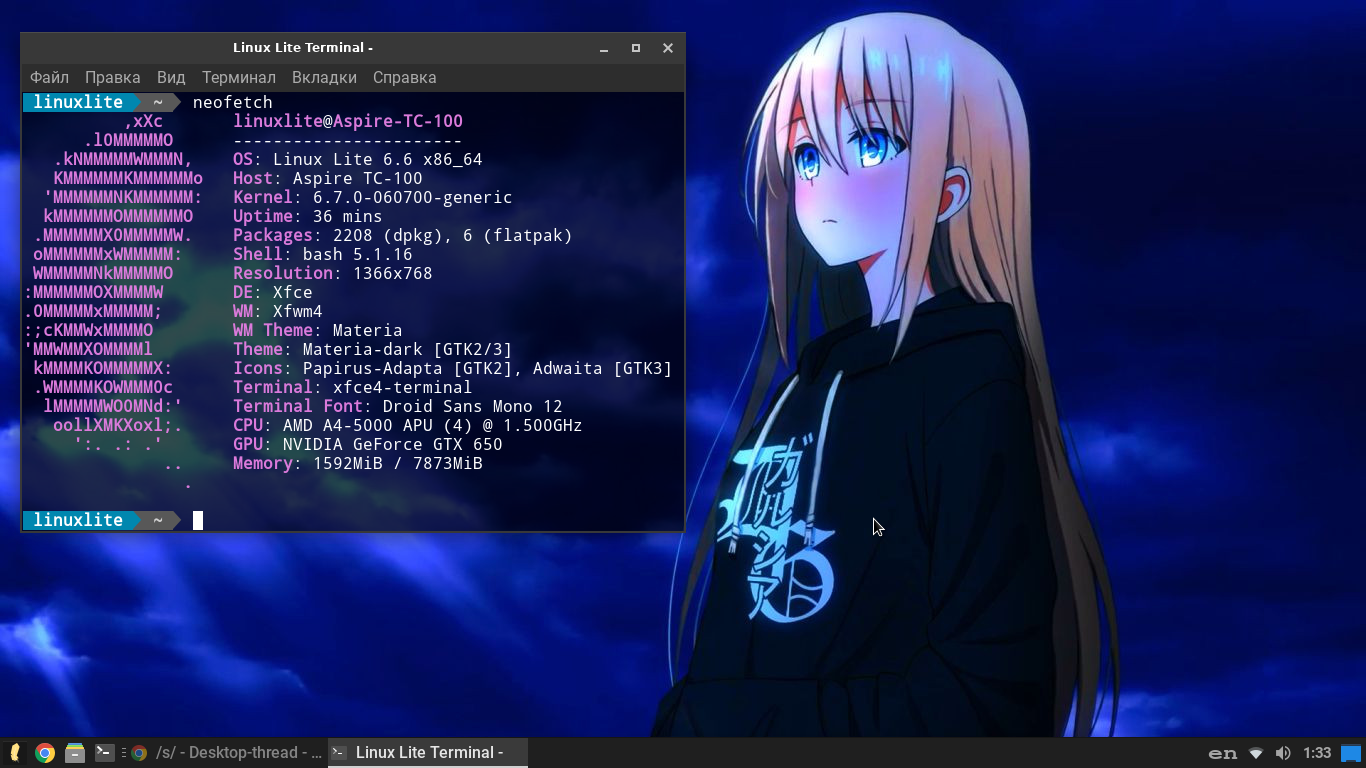1366x768 pixels.
Task: Open the Вкладки menu
Action: [324, 77]
